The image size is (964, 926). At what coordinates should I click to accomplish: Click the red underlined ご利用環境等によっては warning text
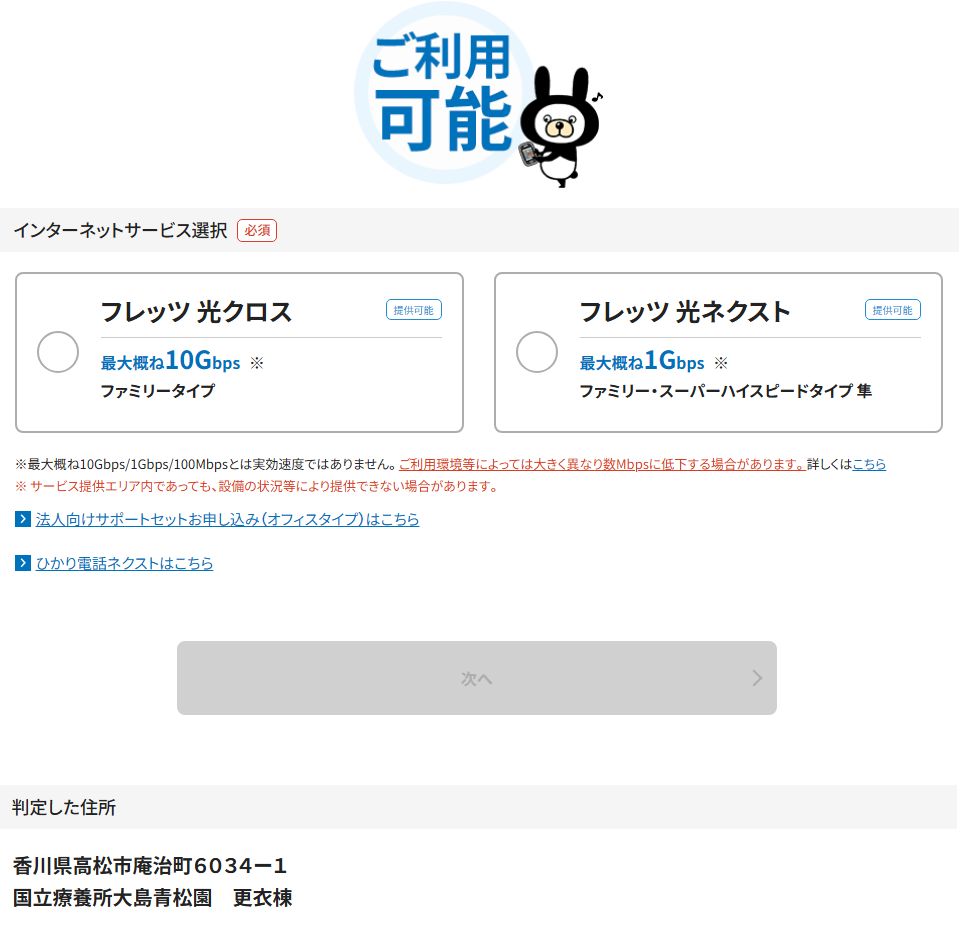pyautogui.click(x=602, y=464)
